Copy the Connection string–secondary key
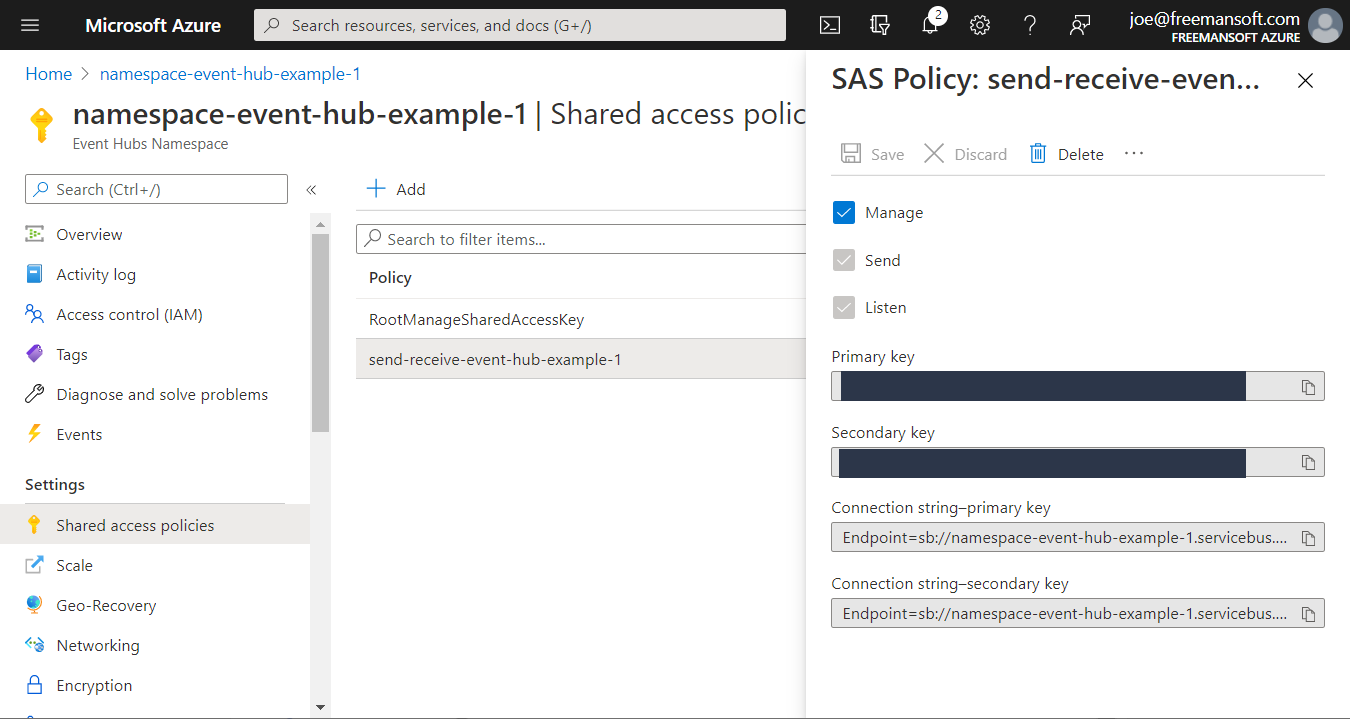This screenshot has height=719, width=1350. (1308, 613)
